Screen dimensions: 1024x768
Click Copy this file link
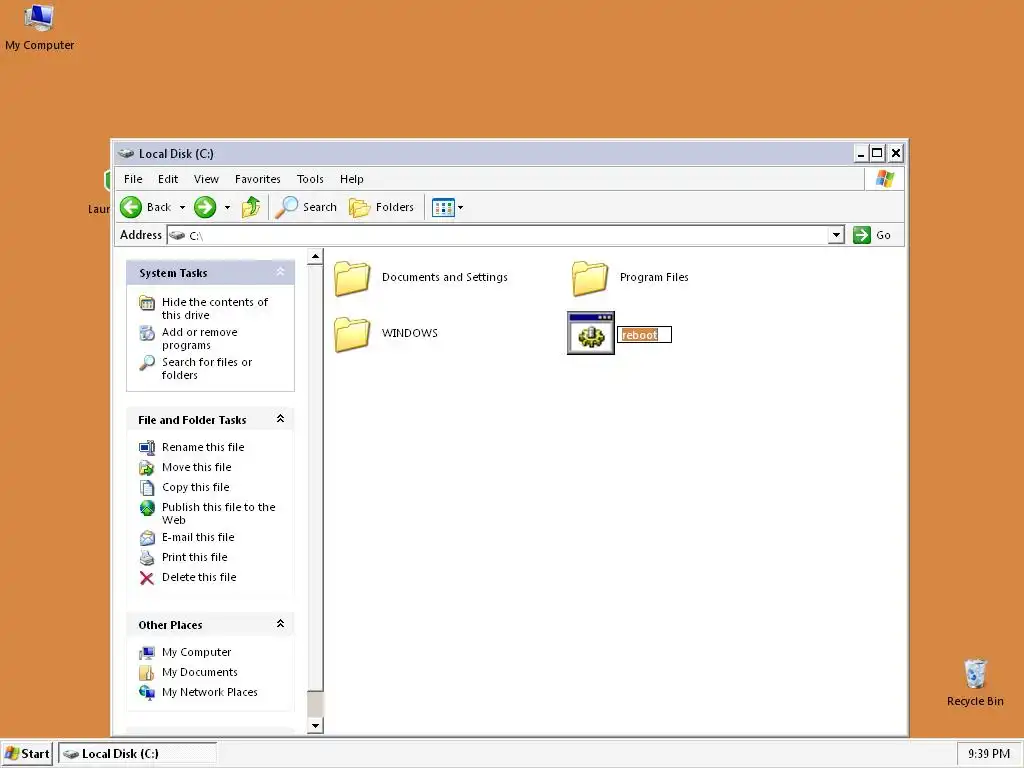[196, 487]
